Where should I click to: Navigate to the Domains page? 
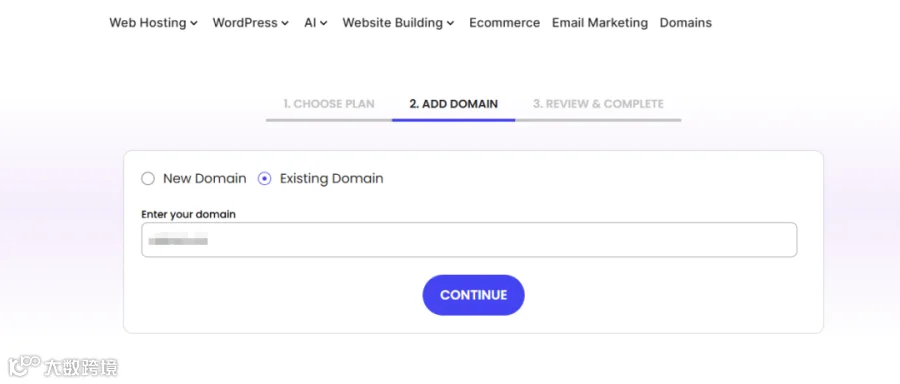tap(685, 23)
